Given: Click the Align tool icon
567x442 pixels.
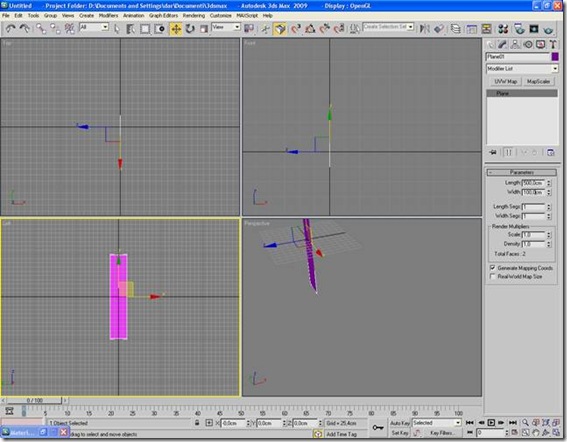Looking at the screenshot, I should pyautogui.click(x=439, y=29).
